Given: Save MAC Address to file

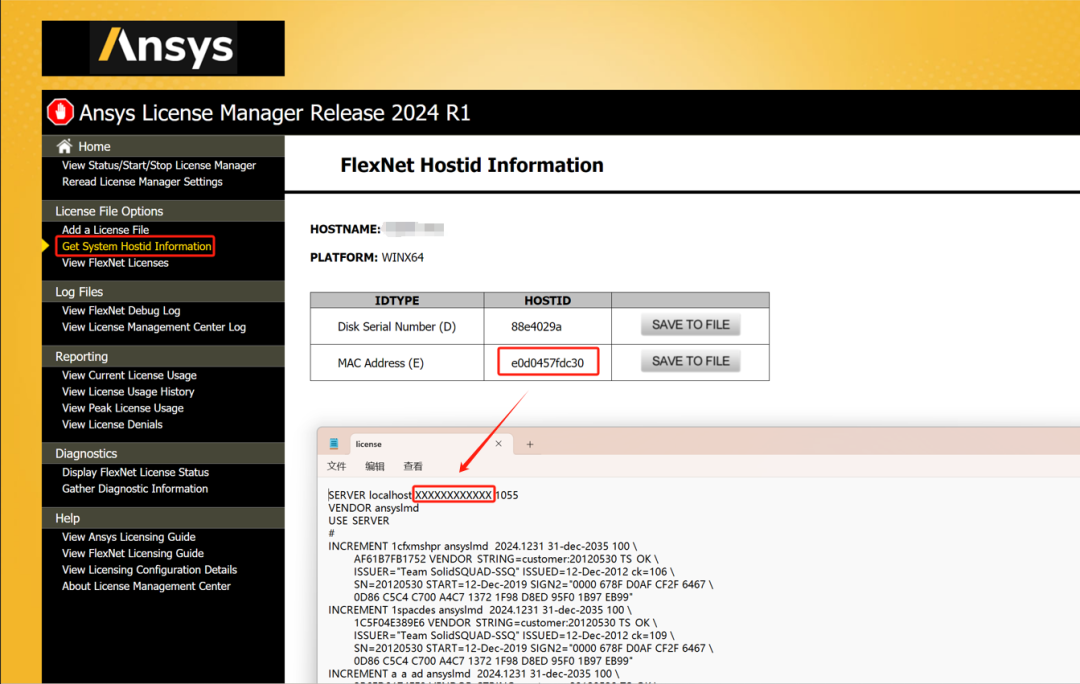Looking at the screenshot, I should point(690,361).
